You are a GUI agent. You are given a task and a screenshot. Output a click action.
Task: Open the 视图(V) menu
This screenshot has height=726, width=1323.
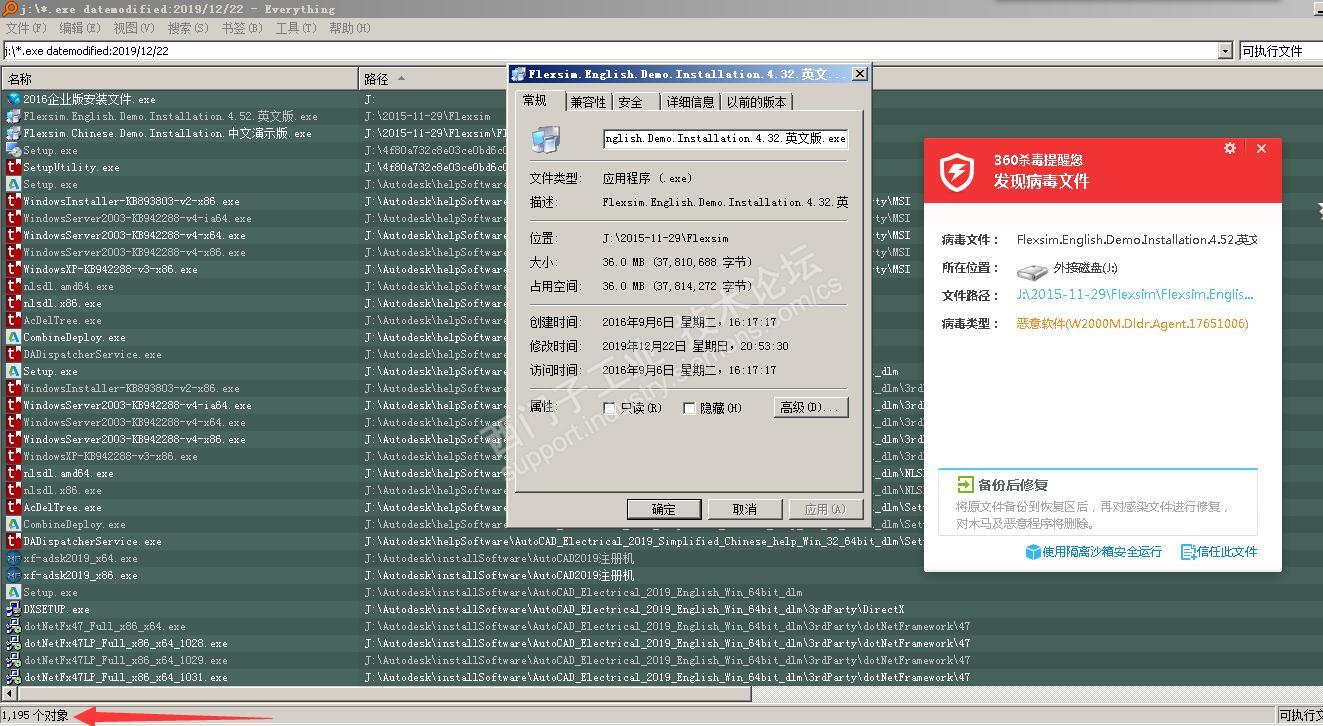(x=134, y=28)
